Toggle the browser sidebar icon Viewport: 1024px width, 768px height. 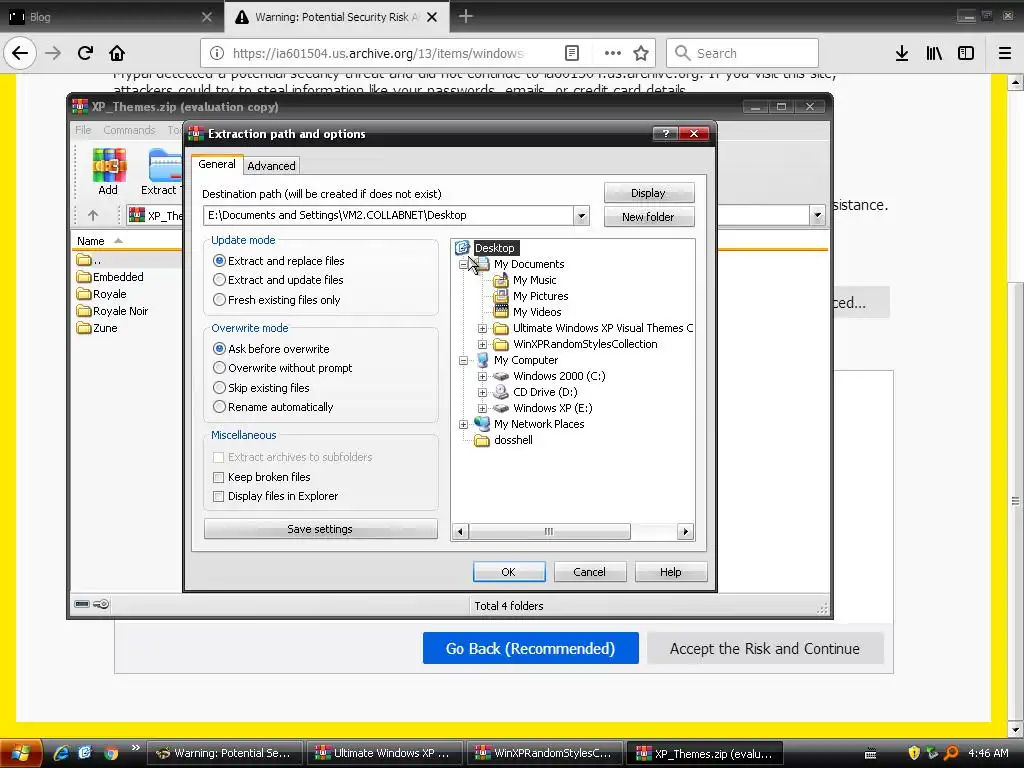point(966,53)
